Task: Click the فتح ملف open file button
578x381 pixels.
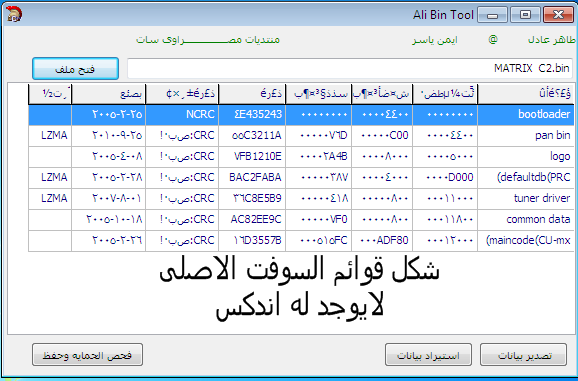Action: point(75,69)
